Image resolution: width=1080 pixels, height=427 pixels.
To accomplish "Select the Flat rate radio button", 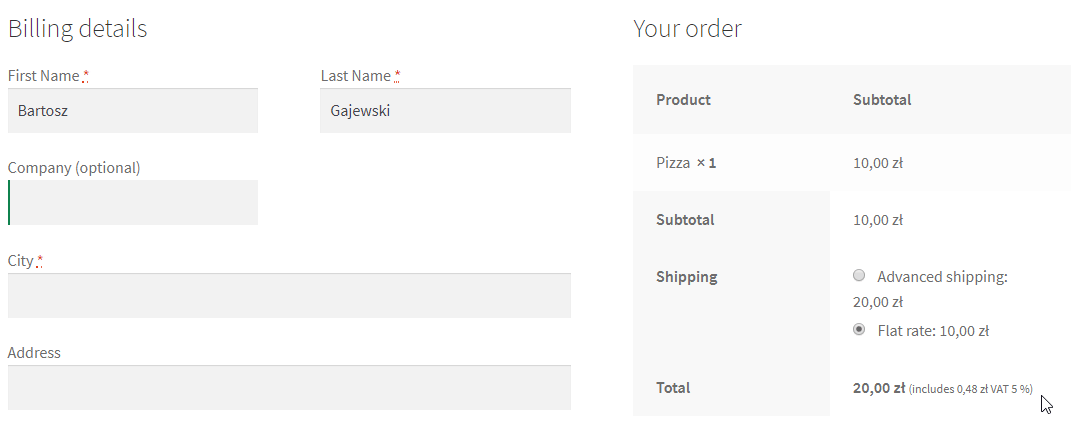I will tap(859, 330).
